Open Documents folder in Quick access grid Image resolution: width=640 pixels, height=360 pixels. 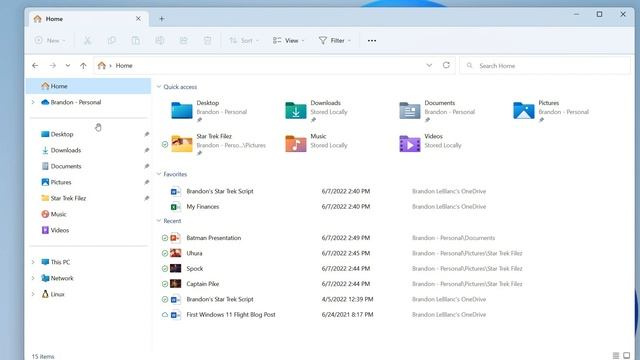pos(438,111)
